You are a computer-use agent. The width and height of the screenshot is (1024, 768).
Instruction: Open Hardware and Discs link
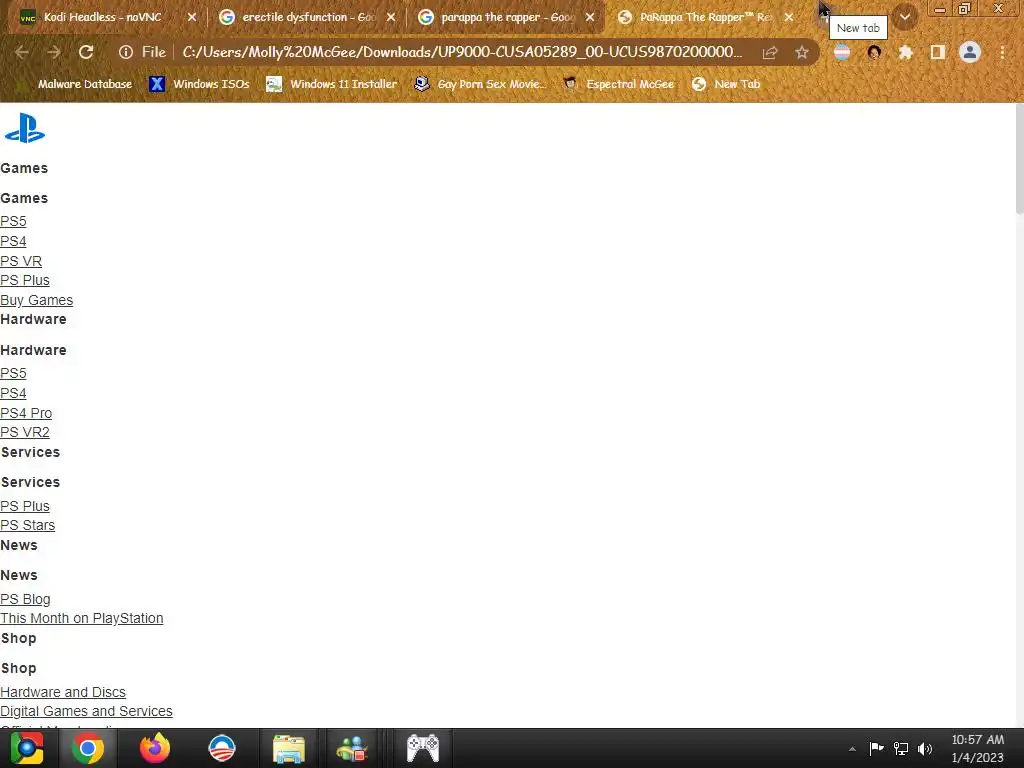pyautogui.click(x=63, y=692)
